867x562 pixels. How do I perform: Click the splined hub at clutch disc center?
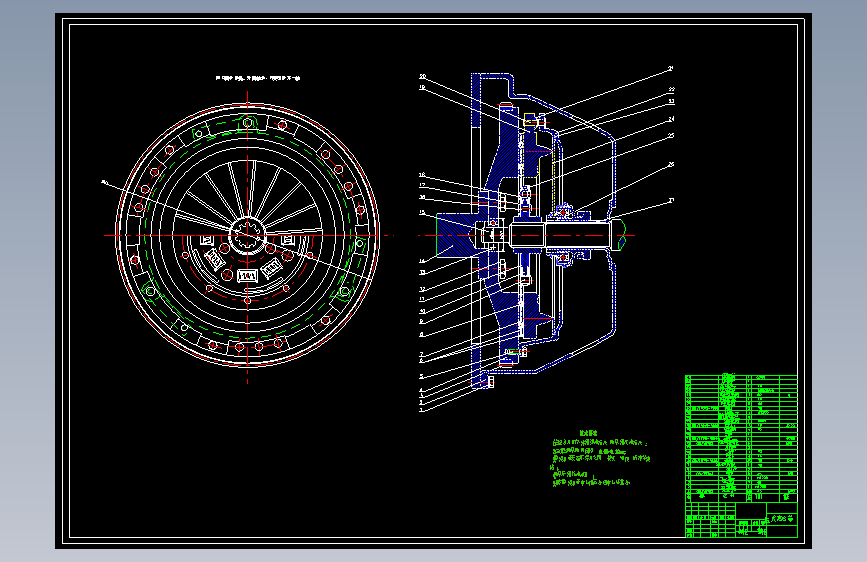tap(247, 236)
